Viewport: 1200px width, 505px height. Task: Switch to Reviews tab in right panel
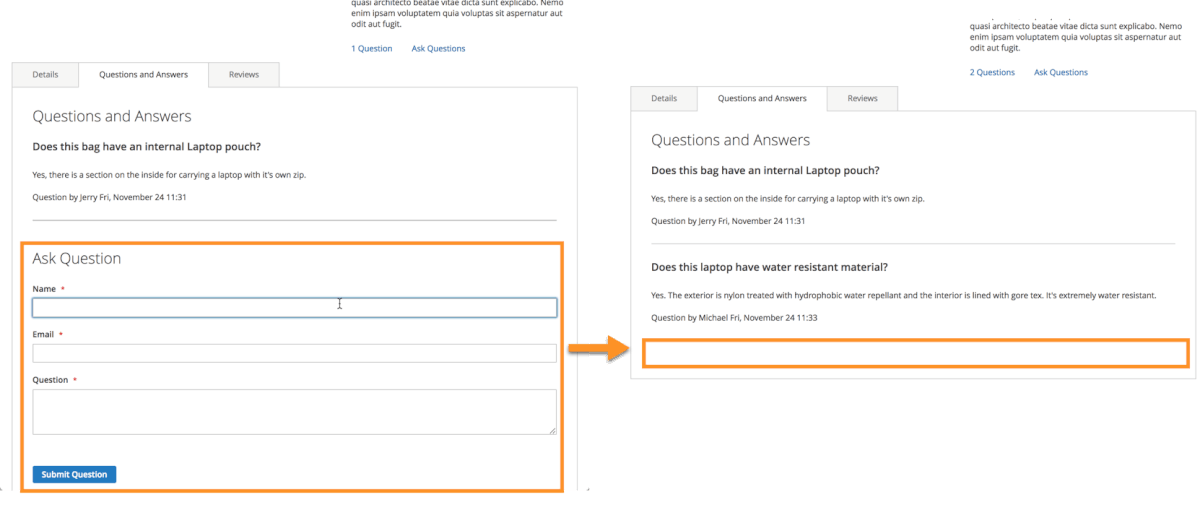click(862, 99)
